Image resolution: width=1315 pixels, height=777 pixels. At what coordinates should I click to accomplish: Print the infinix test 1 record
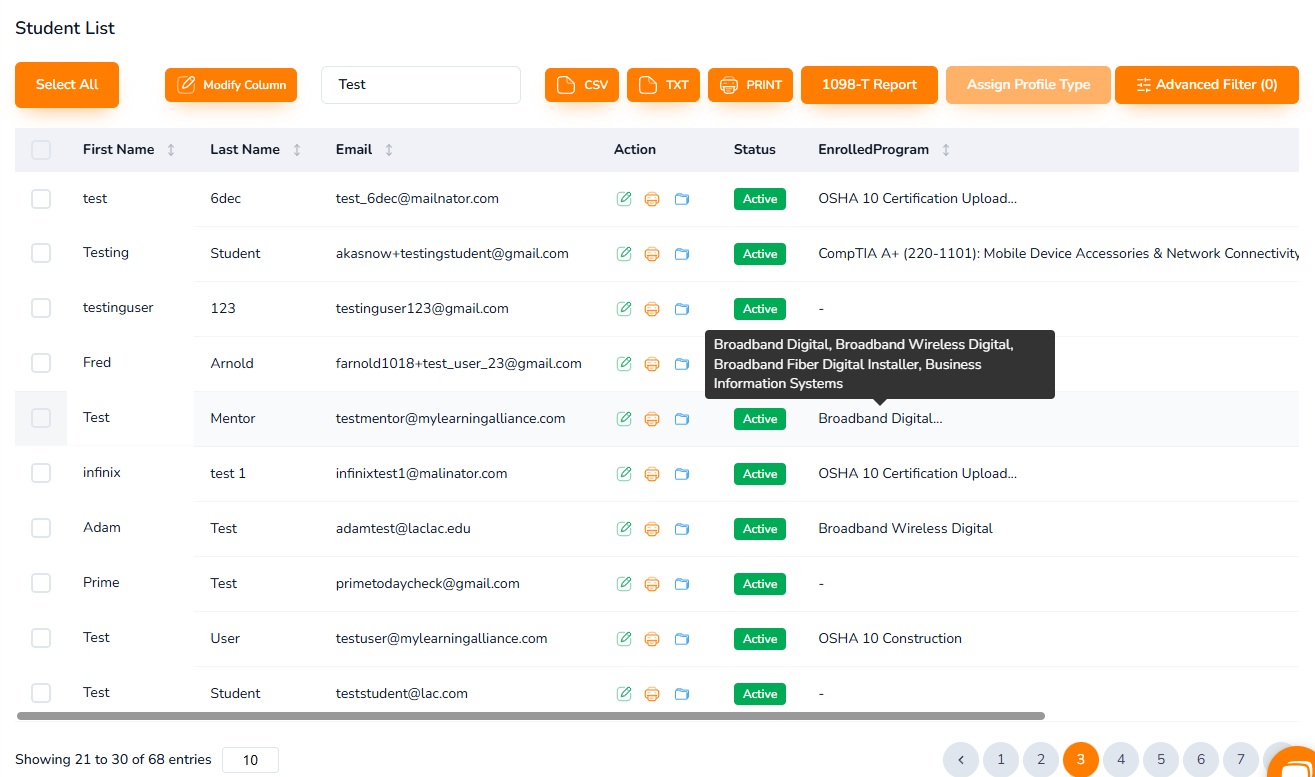[652, 473]
